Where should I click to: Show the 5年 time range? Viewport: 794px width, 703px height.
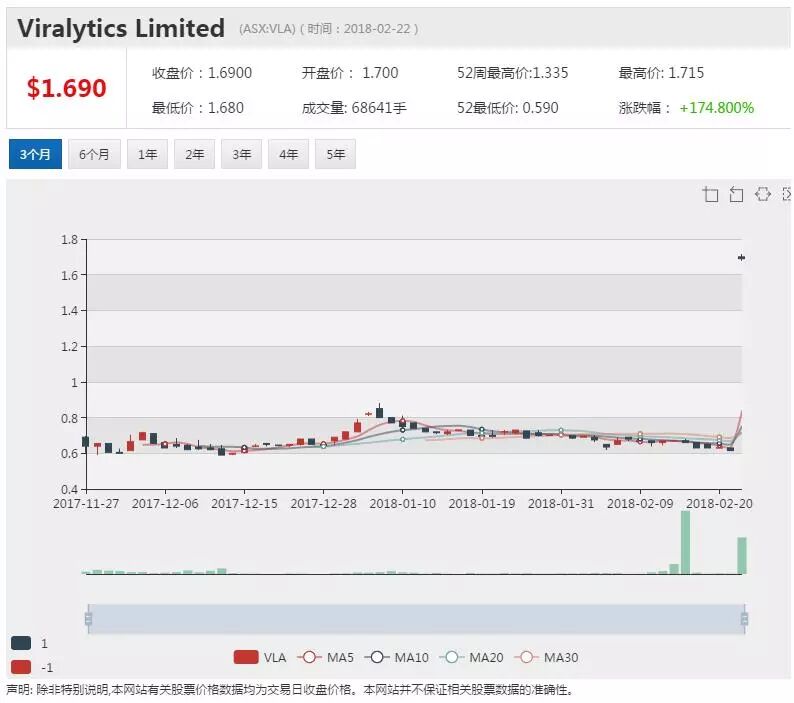point(335,154)
